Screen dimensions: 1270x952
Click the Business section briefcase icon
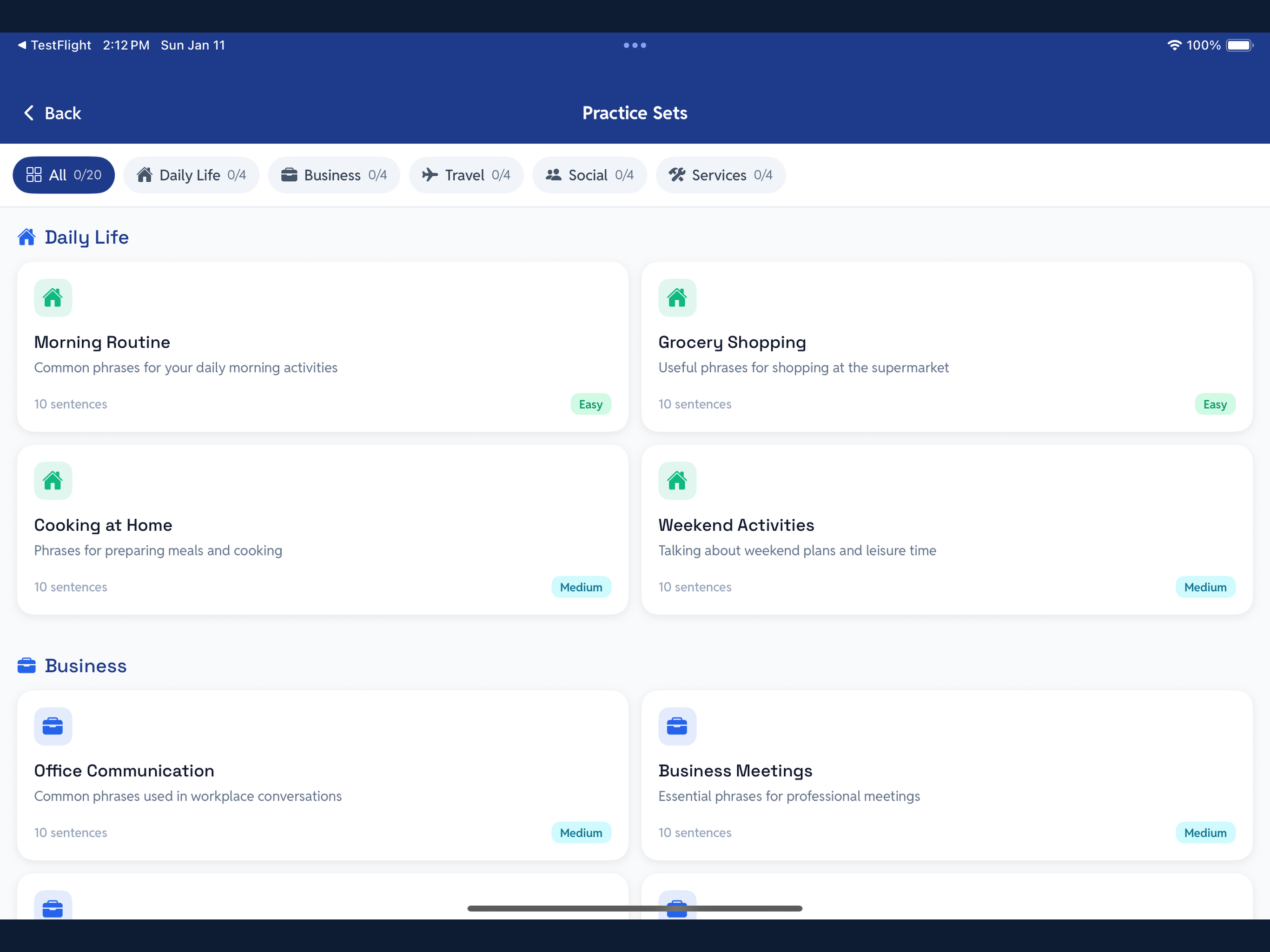[26, 666]
